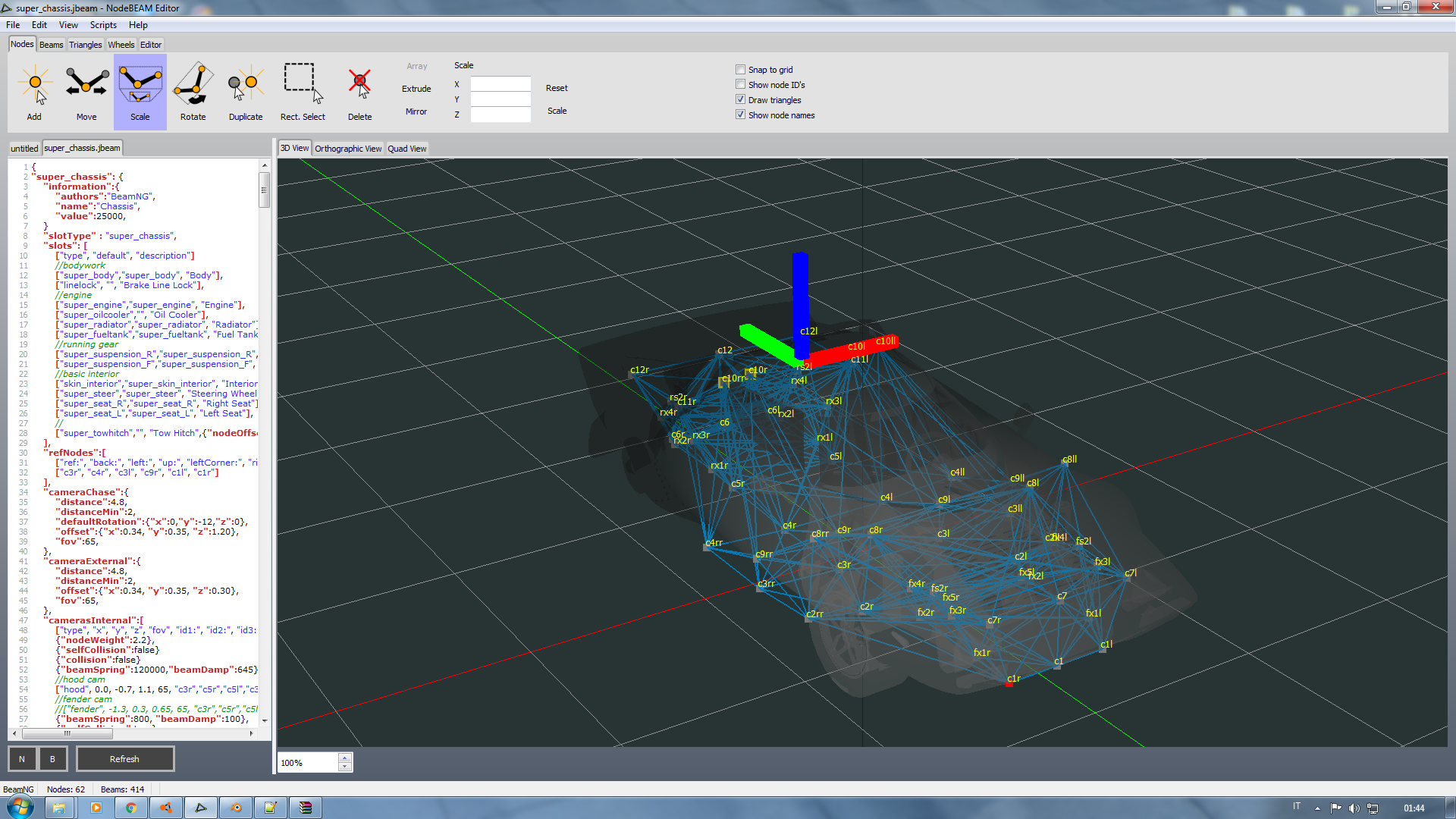
Task: Click the Scale apply button
Action: (x=557, y=111)
